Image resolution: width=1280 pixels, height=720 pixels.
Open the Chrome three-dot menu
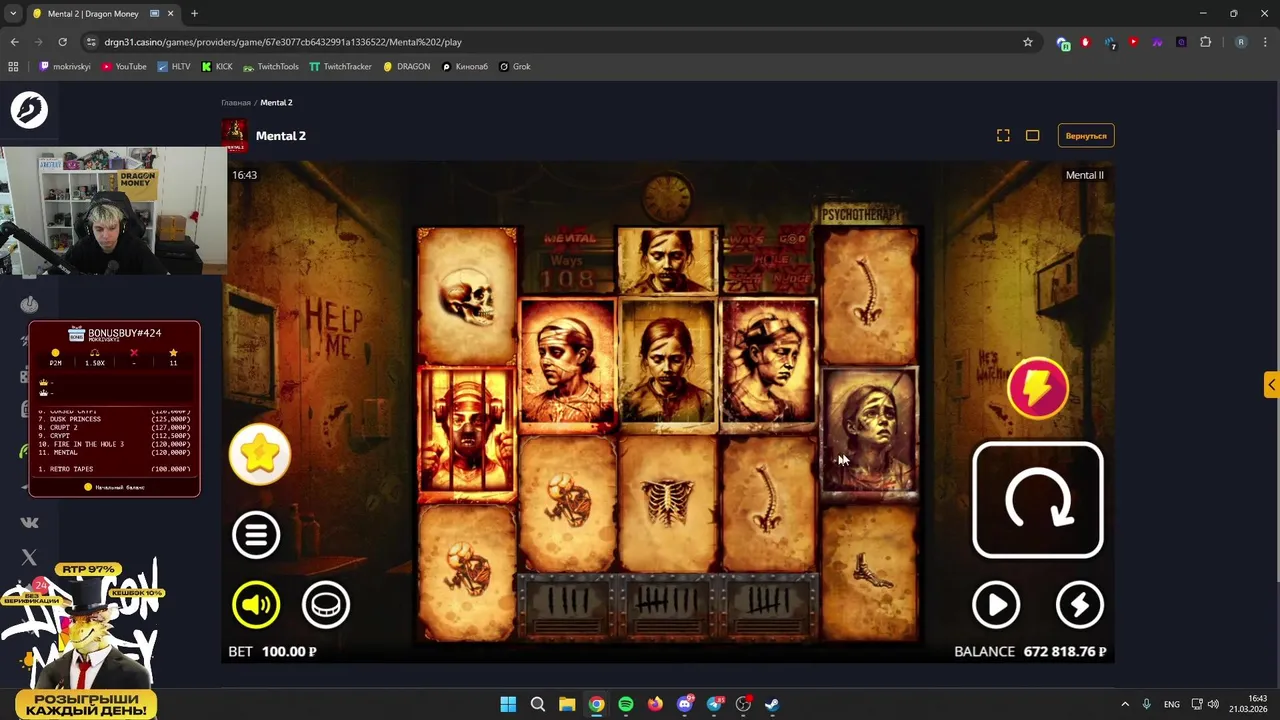click(x=1265, y=42)
